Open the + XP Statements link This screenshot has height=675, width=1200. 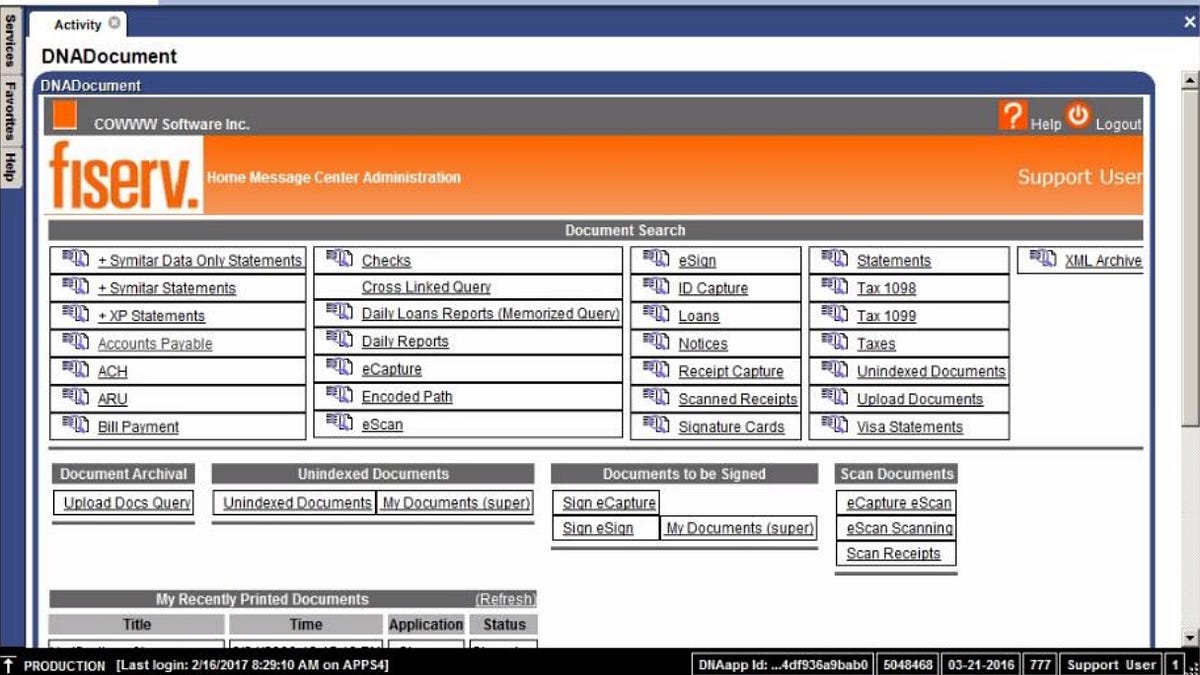[x=151, y=316]
